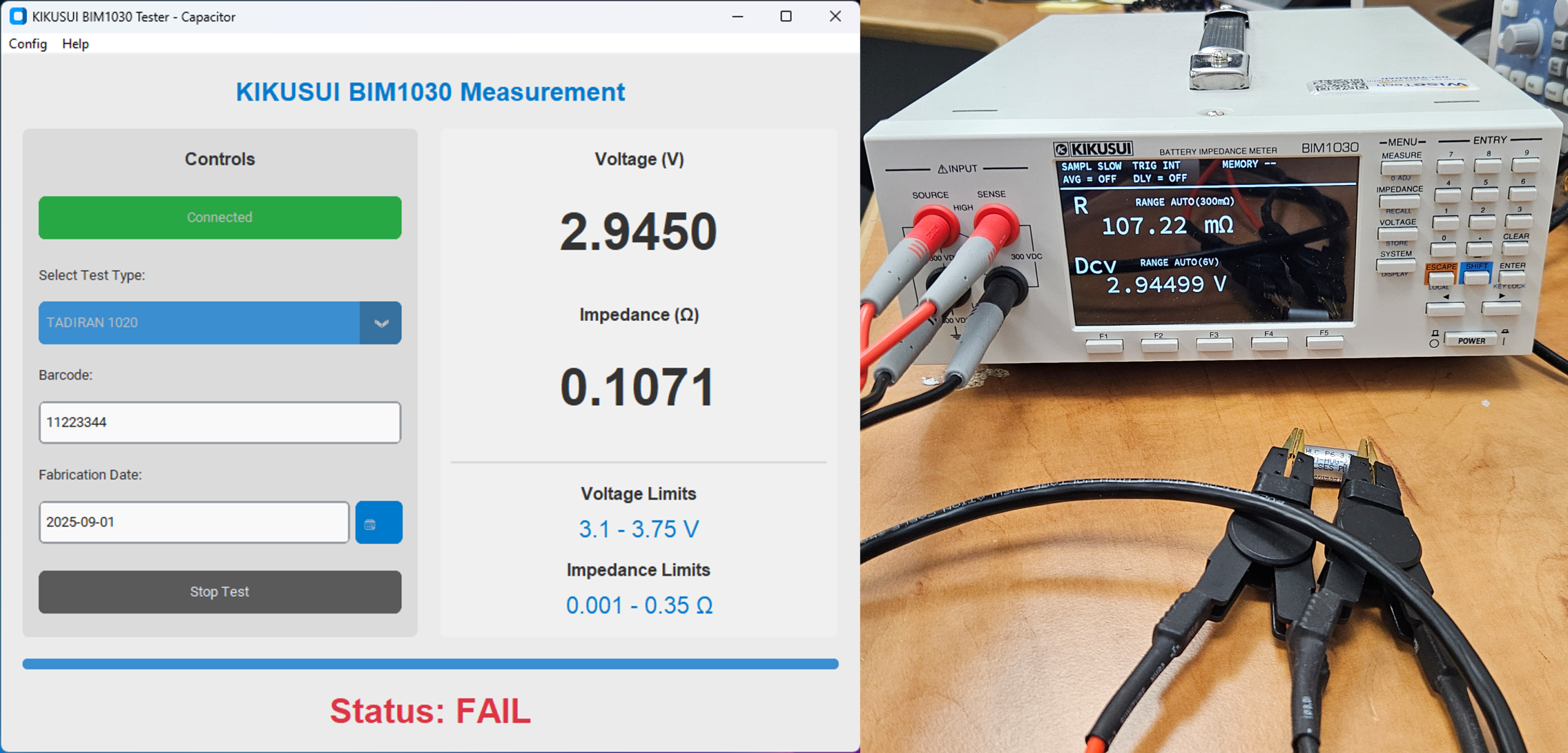
Task: Maximize the BIM1030 Tester window
Action: tap(786, 17)
